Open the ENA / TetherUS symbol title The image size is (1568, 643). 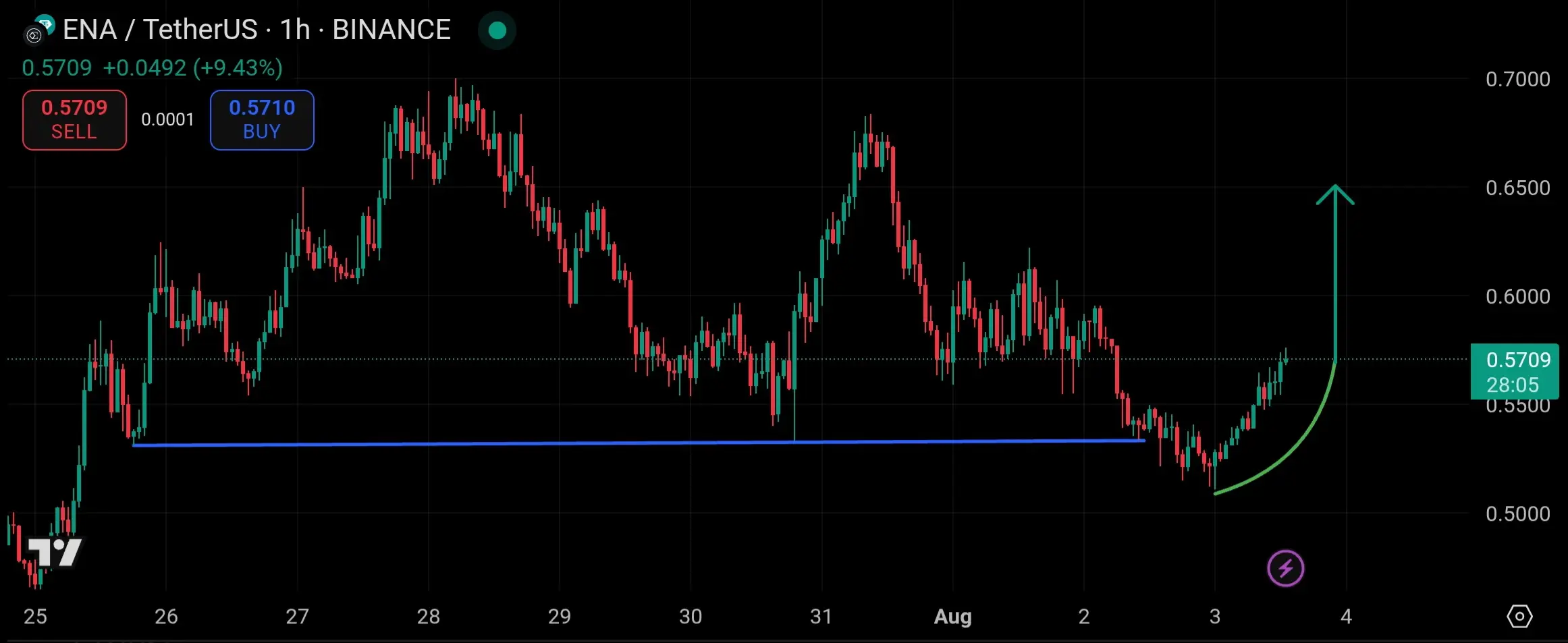pyautogui.click(x=256, y=30)
